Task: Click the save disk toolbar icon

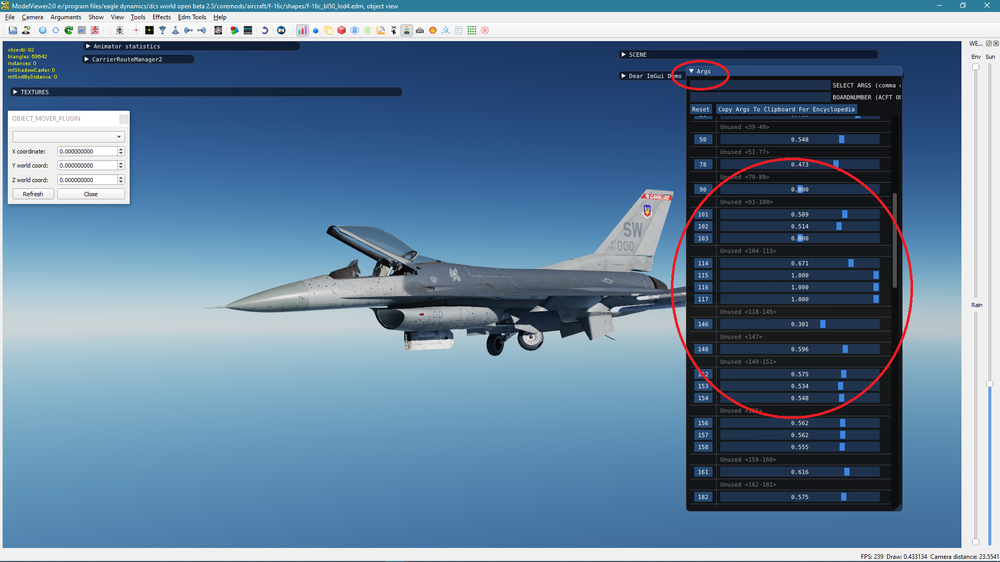Action: click(13, 30)
